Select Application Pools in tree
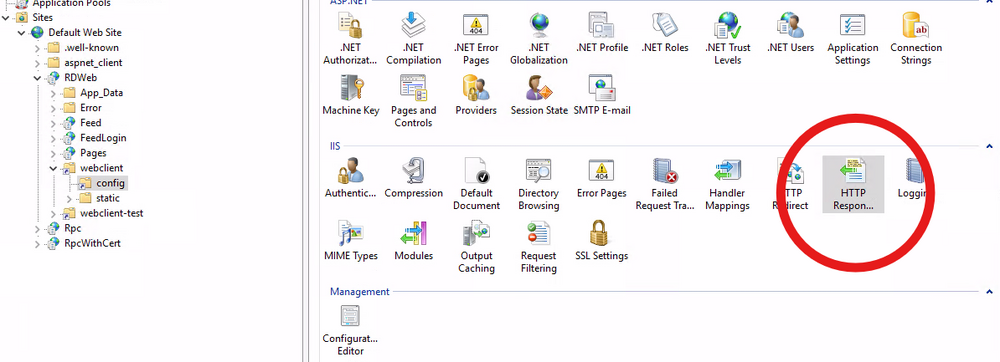Image resolution: width=1000 pixels, height=362 pixels. point(71,3)
